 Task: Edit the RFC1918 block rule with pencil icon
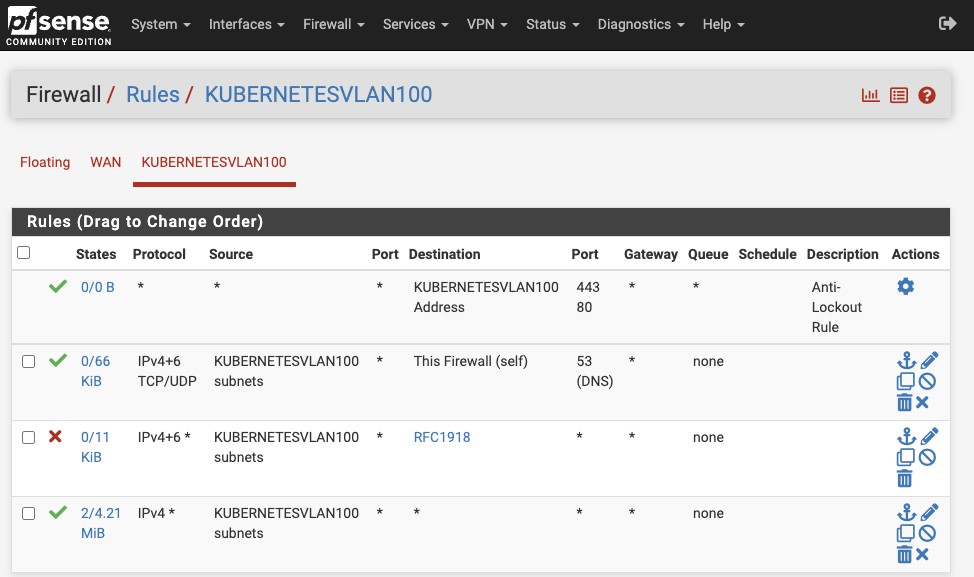point(923,435)
